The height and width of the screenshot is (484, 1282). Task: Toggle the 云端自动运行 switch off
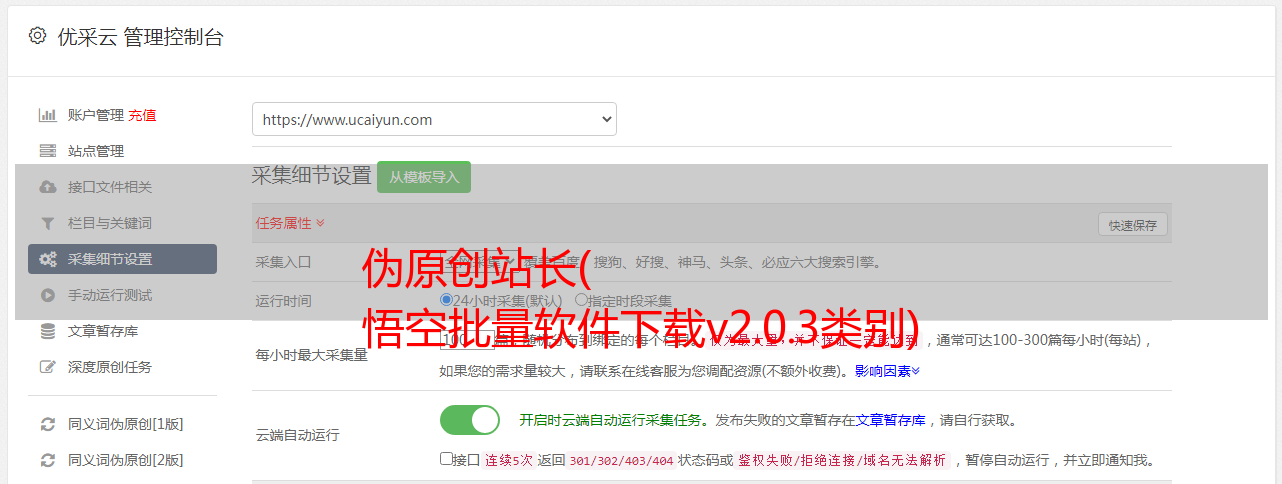pyautogui.click(x=470, y=420)
